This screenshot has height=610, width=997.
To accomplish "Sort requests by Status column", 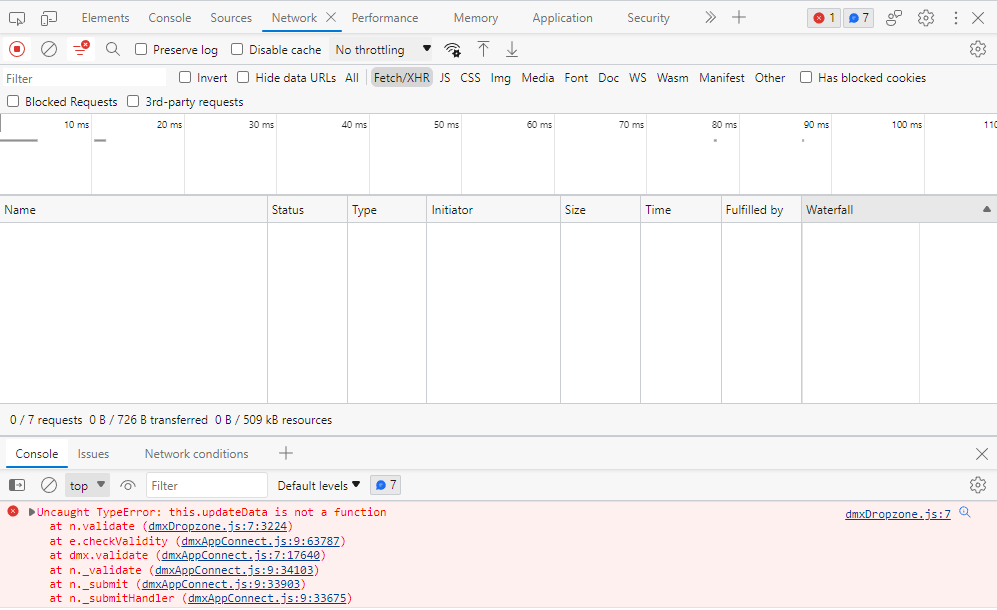I will coord(308,210).
